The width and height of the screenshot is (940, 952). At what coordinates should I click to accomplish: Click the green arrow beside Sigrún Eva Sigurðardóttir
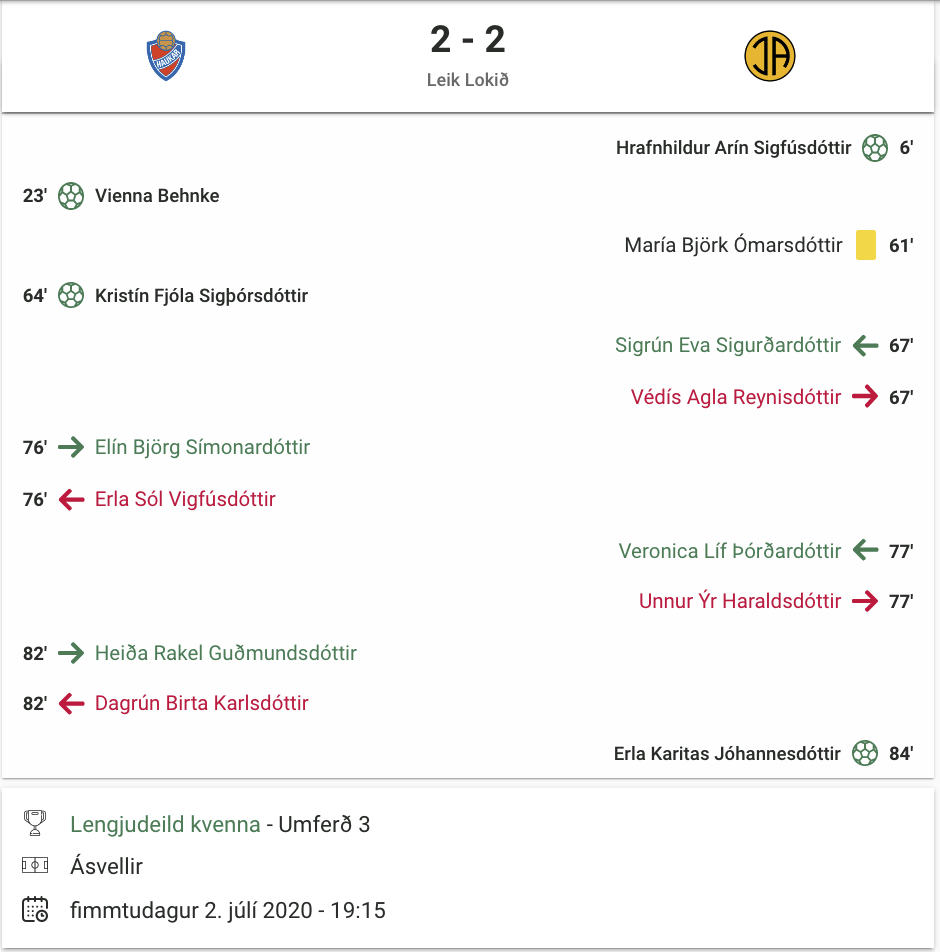(865, 345)
